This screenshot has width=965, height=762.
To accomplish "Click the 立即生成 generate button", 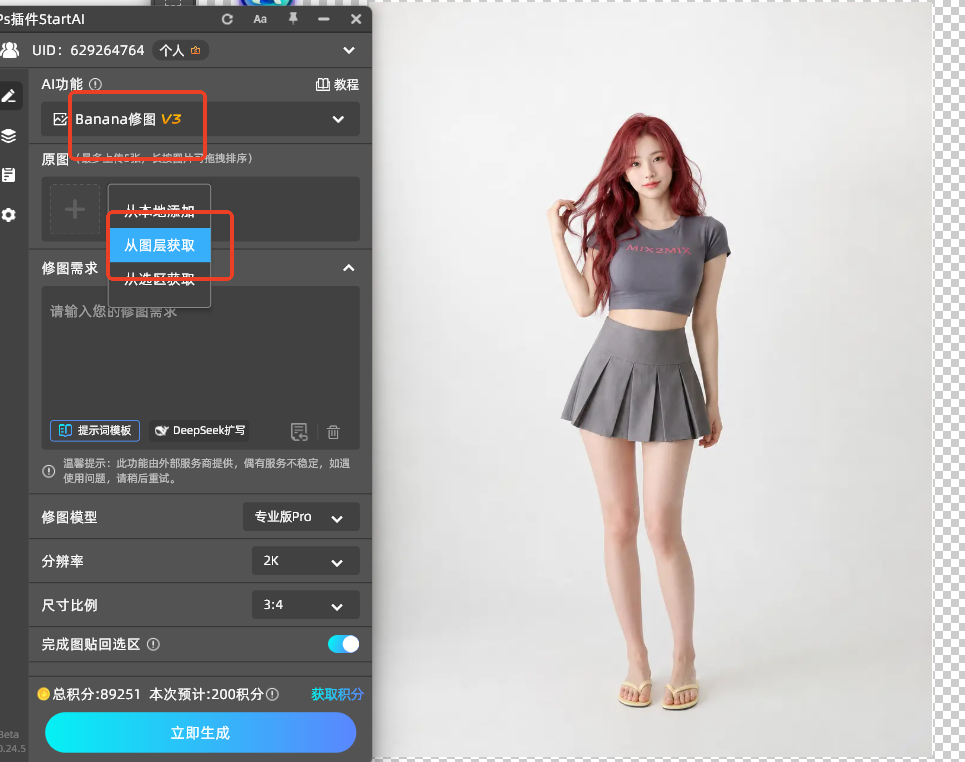I will [x=201, y=732].
